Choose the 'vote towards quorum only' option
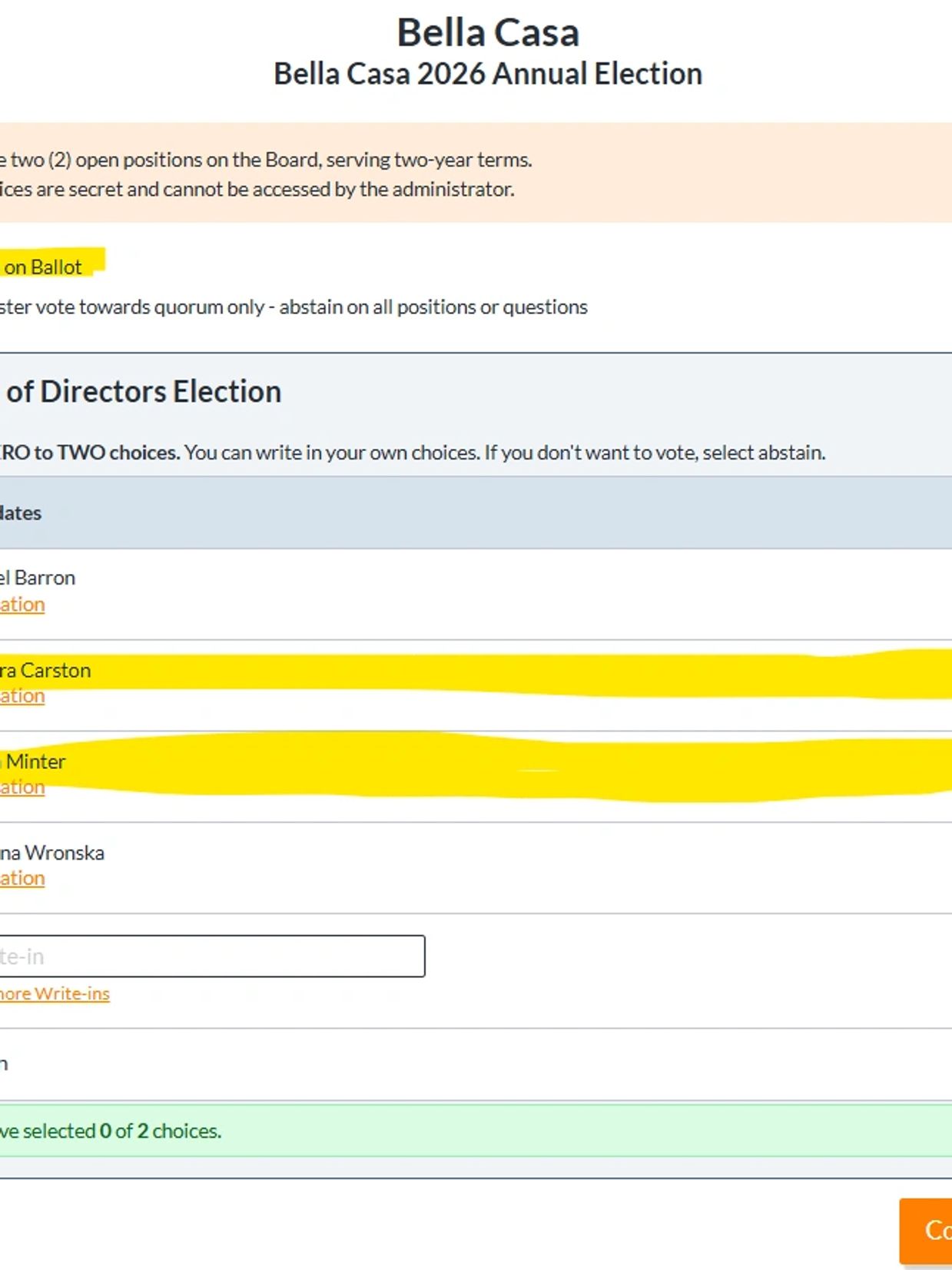The image size is (952, 1270). (x=294, y=307)
